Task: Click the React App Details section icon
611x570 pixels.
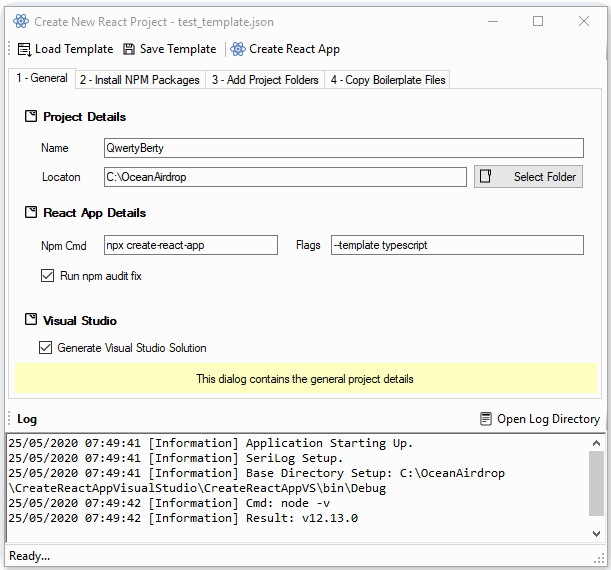Action: [31, 212]
